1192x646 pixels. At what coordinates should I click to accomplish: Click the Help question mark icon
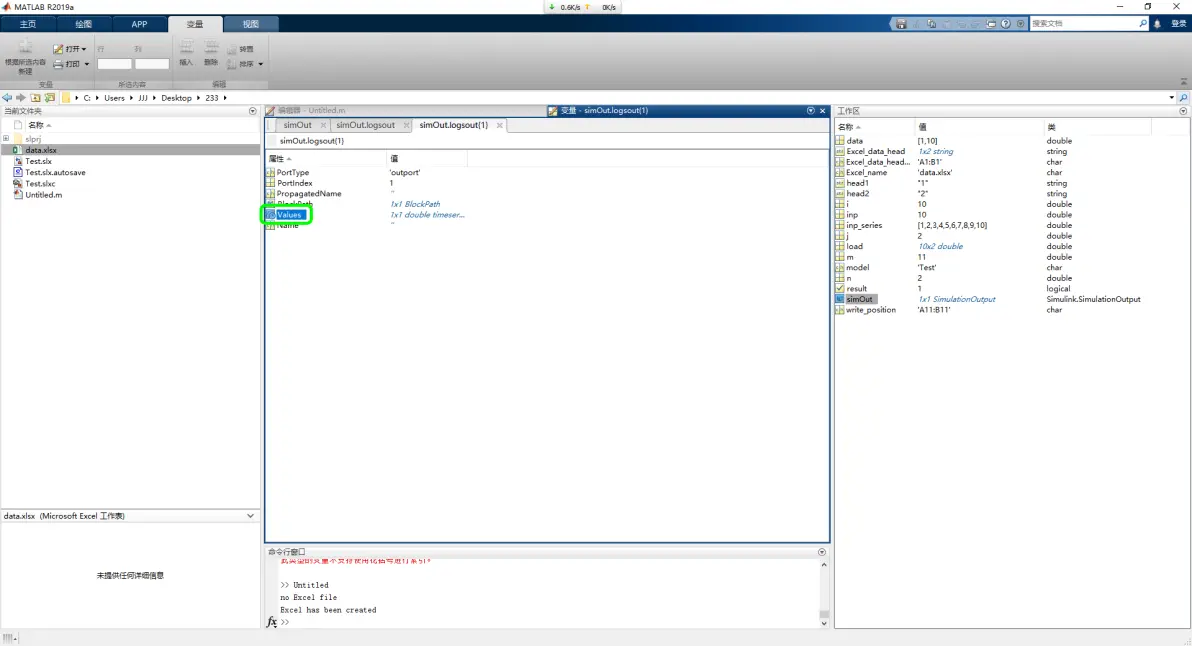tap(1006, 24)
